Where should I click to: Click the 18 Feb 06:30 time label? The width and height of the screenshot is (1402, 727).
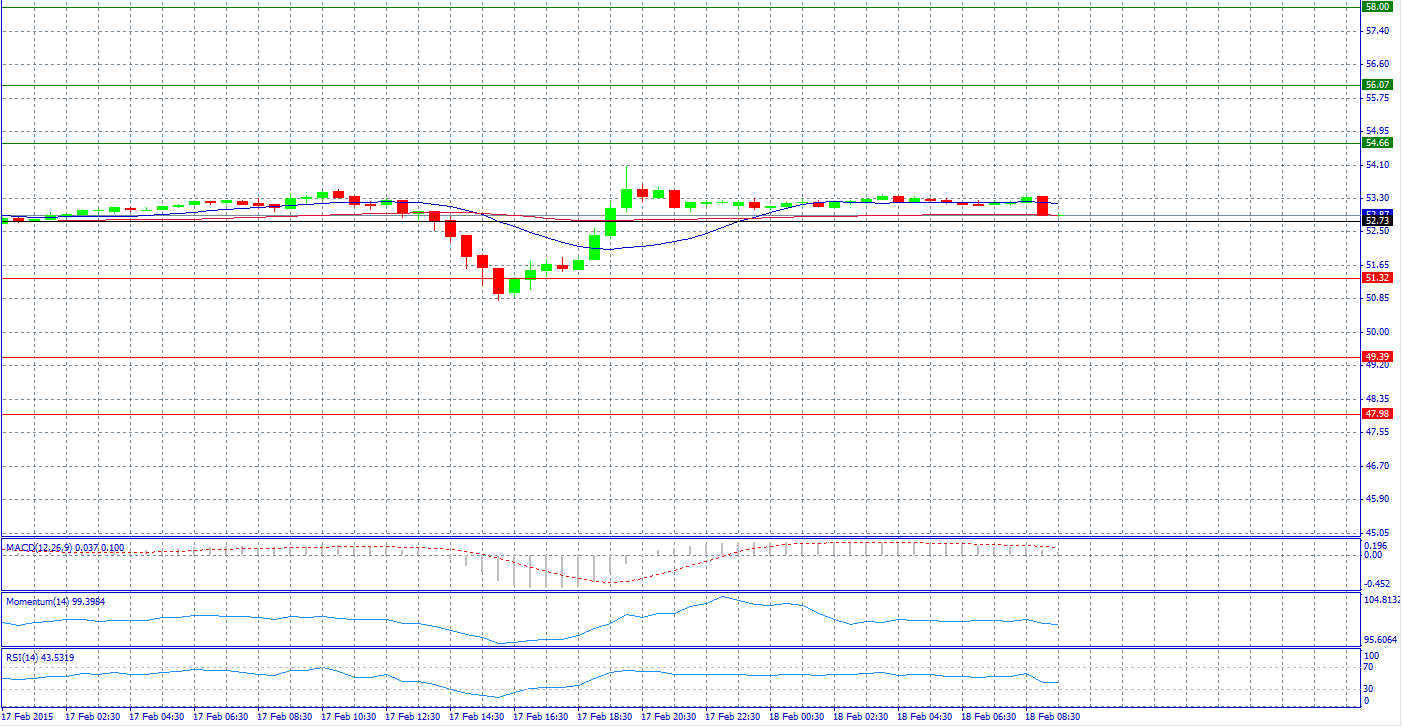pos(989,717)
